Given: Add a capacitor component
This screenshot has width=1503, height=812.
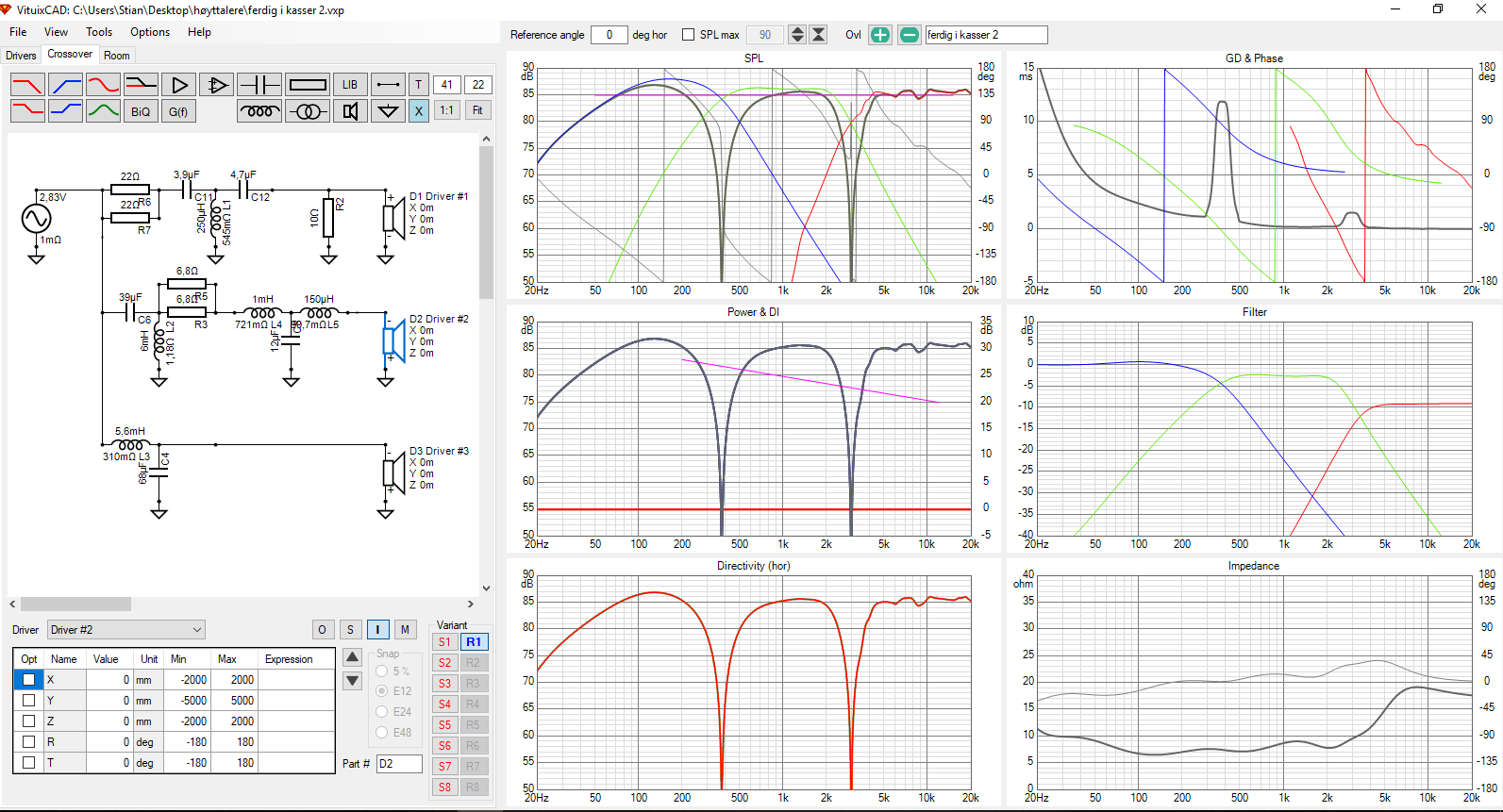Looking at the screenshot, I should click(259, 85).
